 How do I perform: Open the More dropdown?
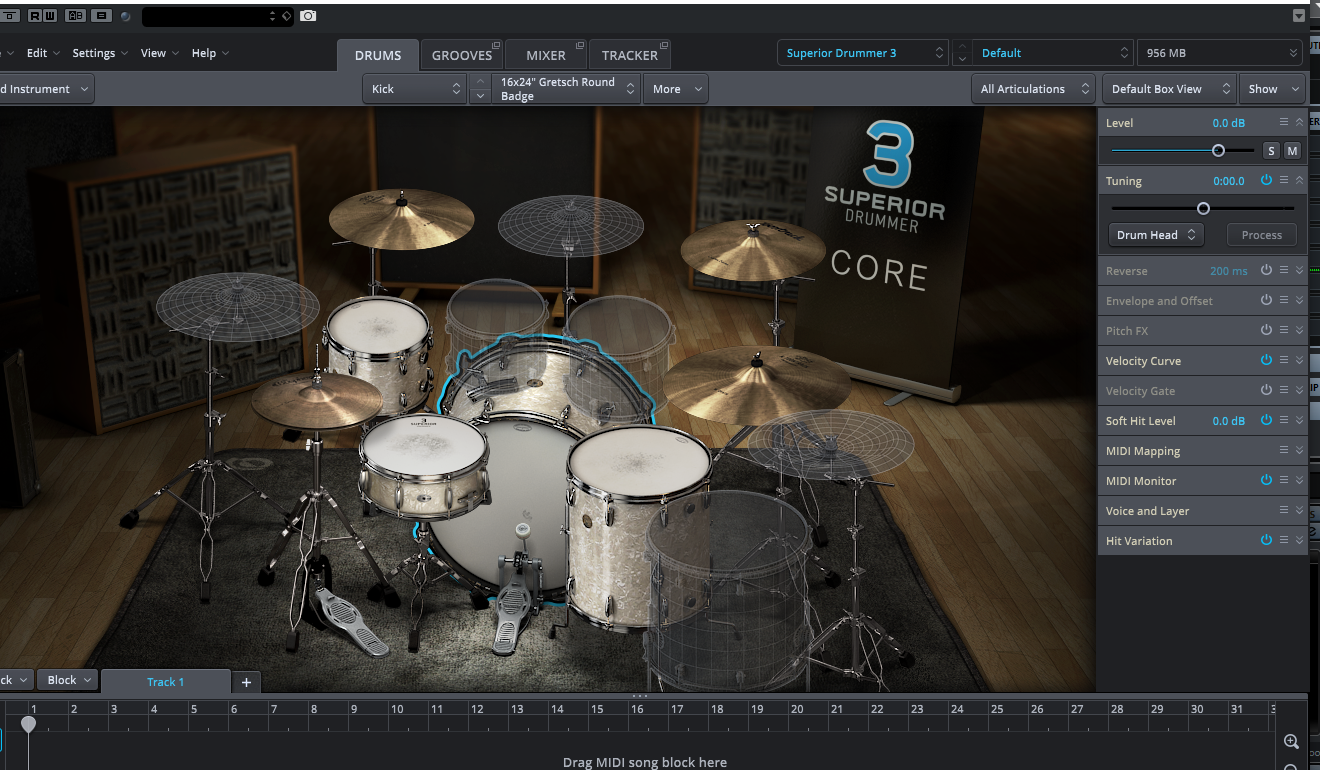676,89
